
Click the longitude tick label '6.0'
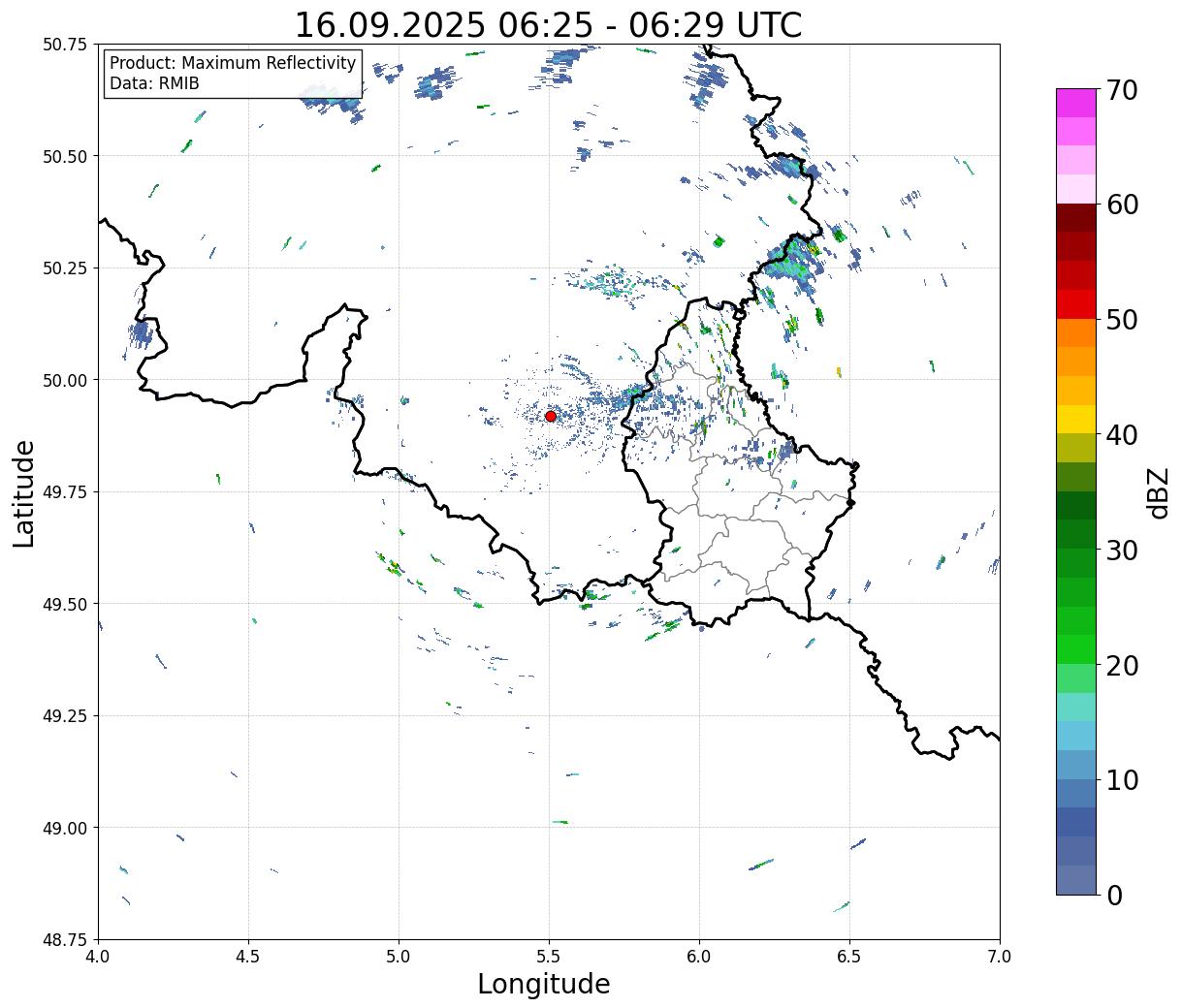click(699, 957)
